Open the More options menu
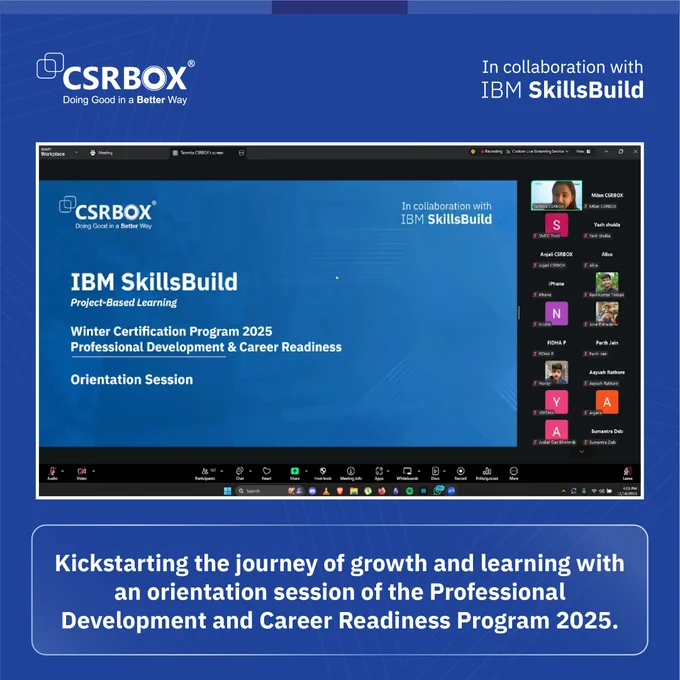Screen dimensions: 680x680 coord(513,473)
